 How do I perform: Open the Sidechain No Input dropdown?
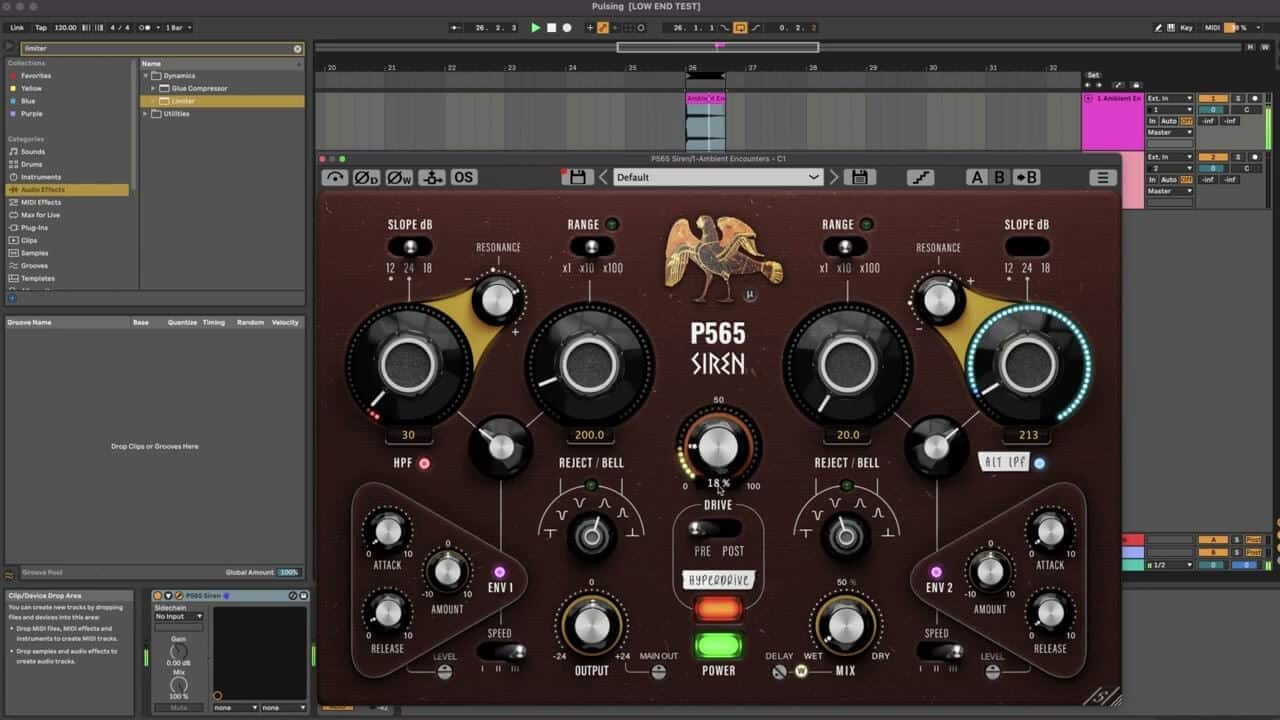click(x=179, y=617)
